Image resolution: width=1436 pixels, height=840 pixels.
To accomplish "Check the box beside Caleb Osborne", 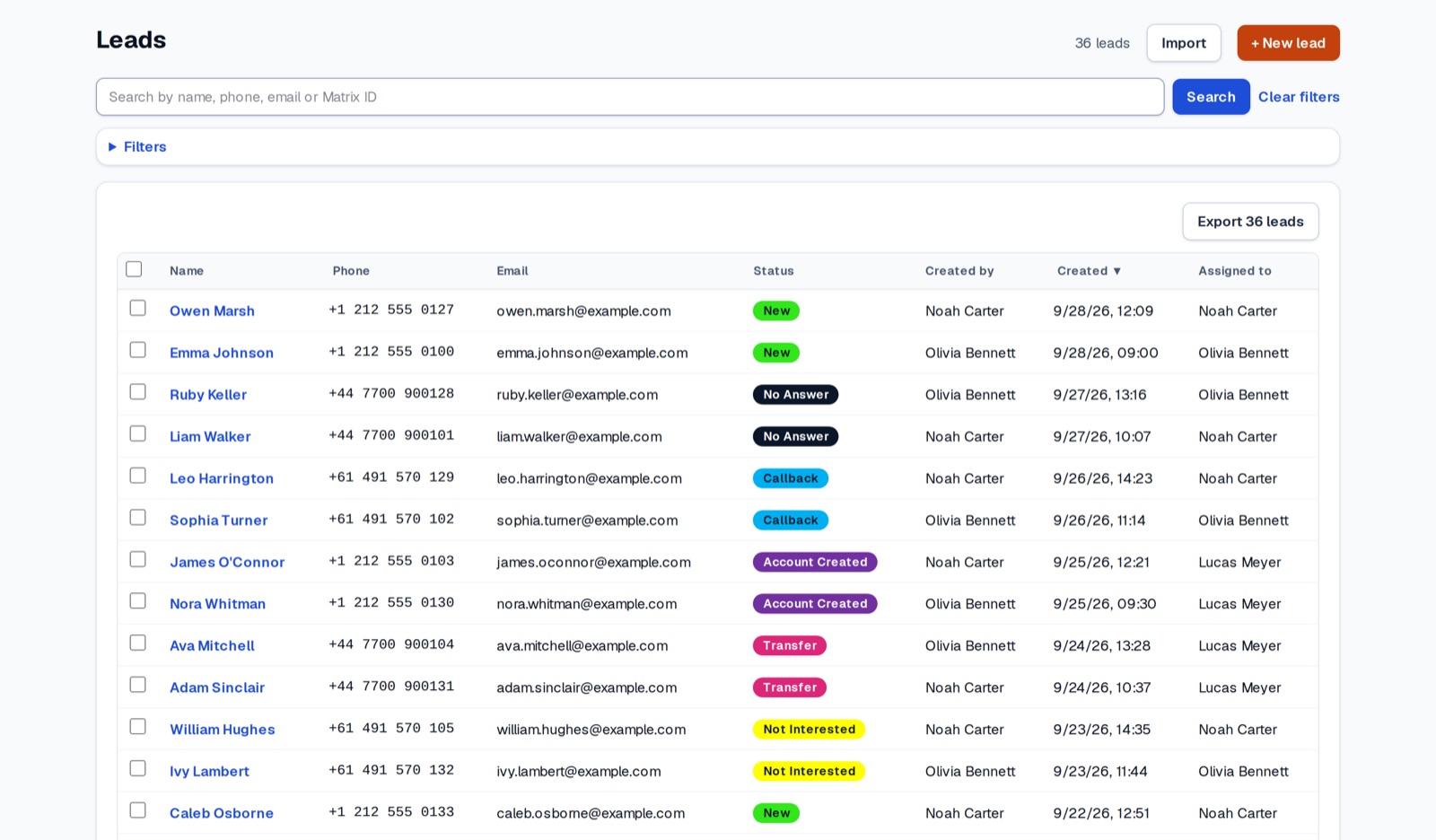I will pyautogui.click(x=137, y=810).
